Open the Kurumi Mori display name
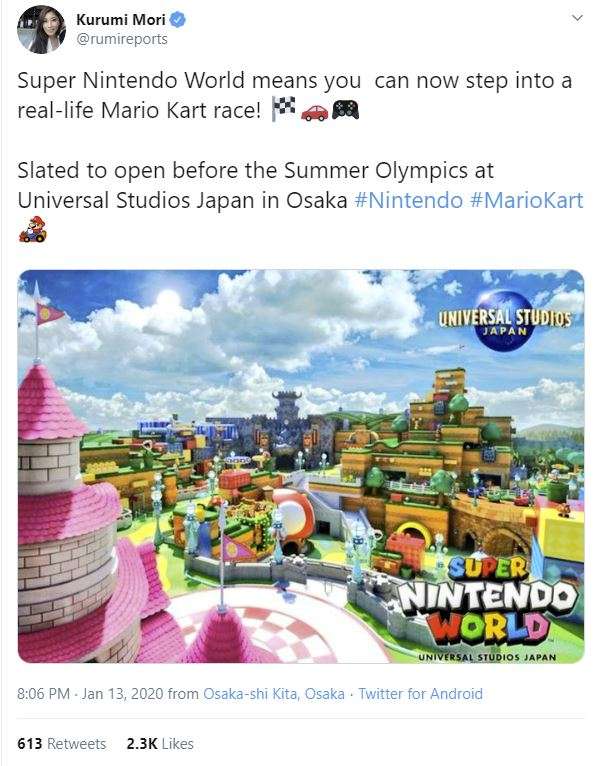Image resolution: width=599 pixels, height=766 pixels. click(121, 20)
